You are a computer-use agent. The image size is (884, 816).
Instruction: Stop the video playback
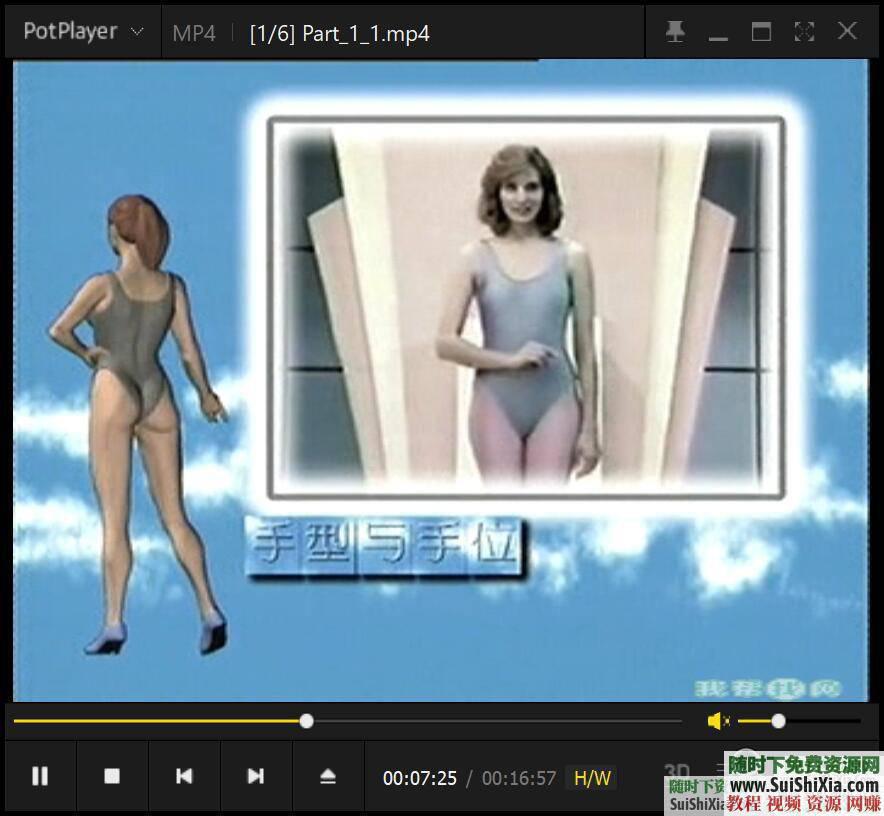(113, 776)
